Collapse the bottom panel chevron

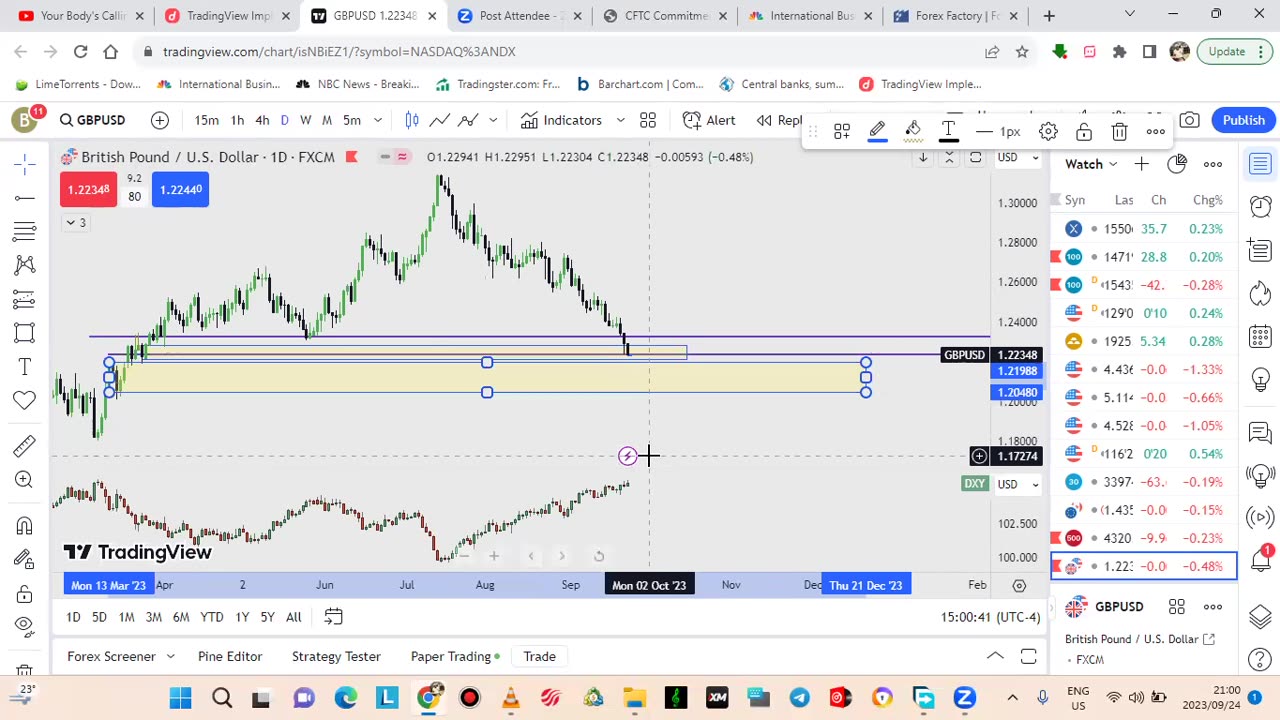click(x=995, y=657)
